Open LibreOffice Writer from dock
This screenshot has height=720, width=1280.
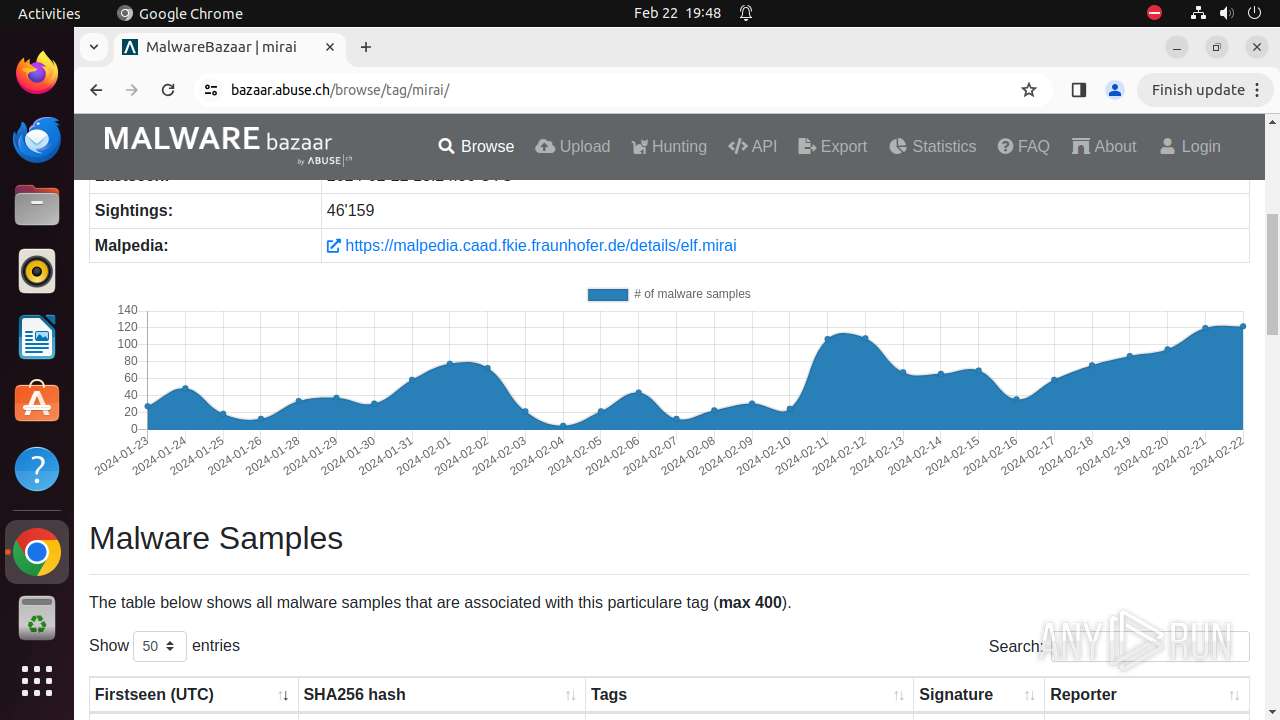[x=37, y=337]
